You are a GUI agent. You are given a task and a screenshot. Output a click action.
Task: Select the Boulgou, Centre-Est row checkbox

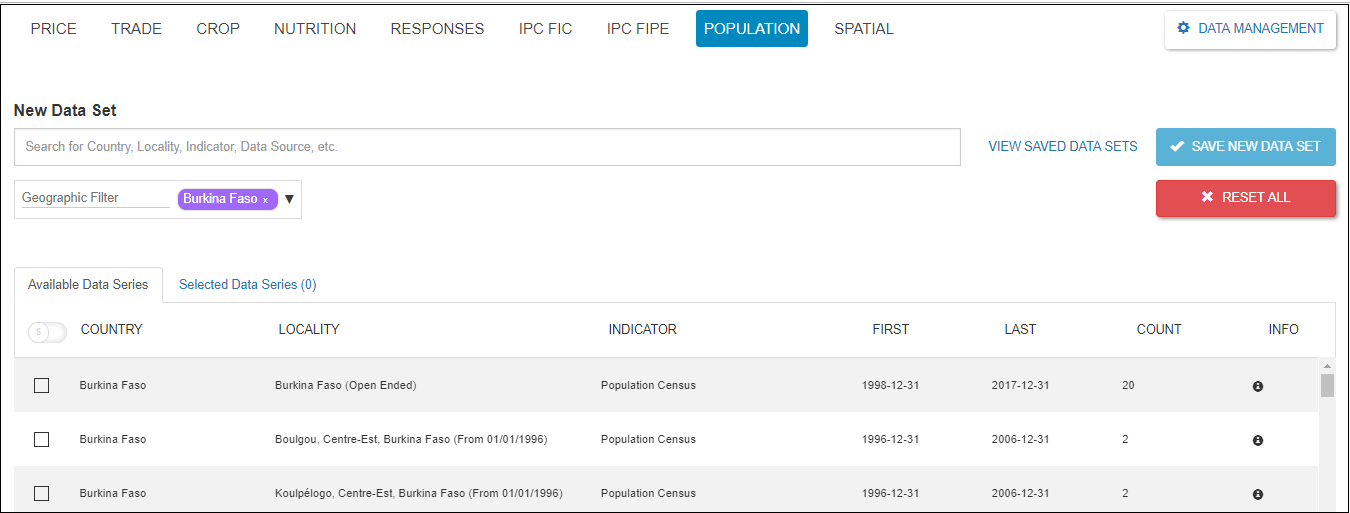click(x=41, y=439)
